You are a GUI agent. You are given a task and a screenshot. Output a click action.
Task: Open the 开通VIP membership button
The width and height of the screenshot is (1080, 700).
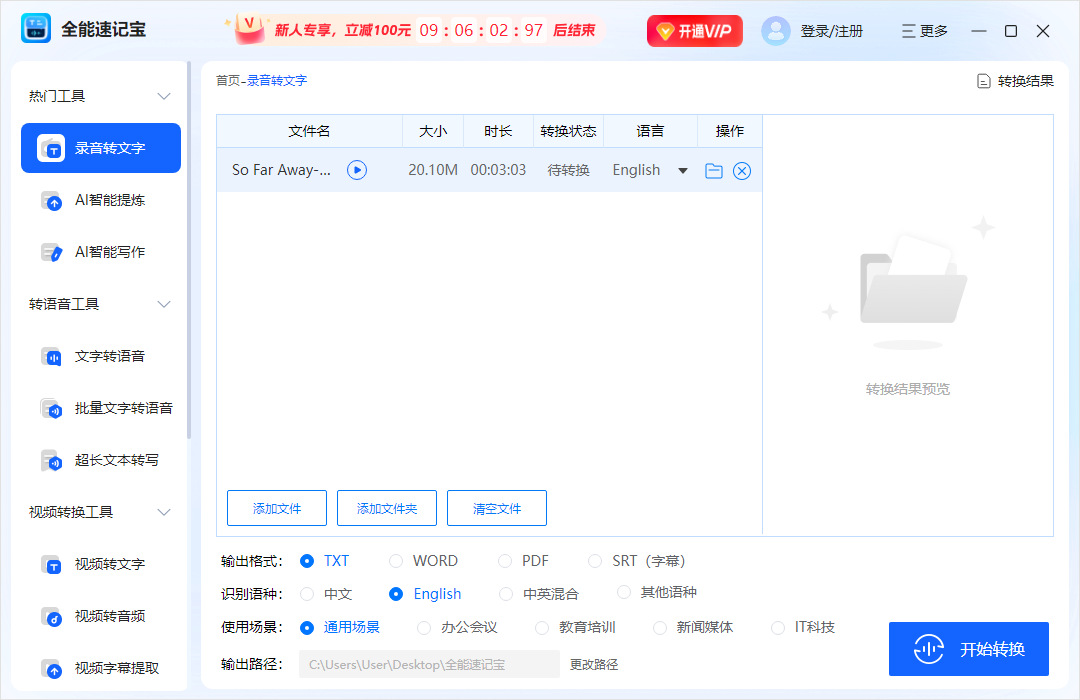pyautogui.click(x=694, y=31)
